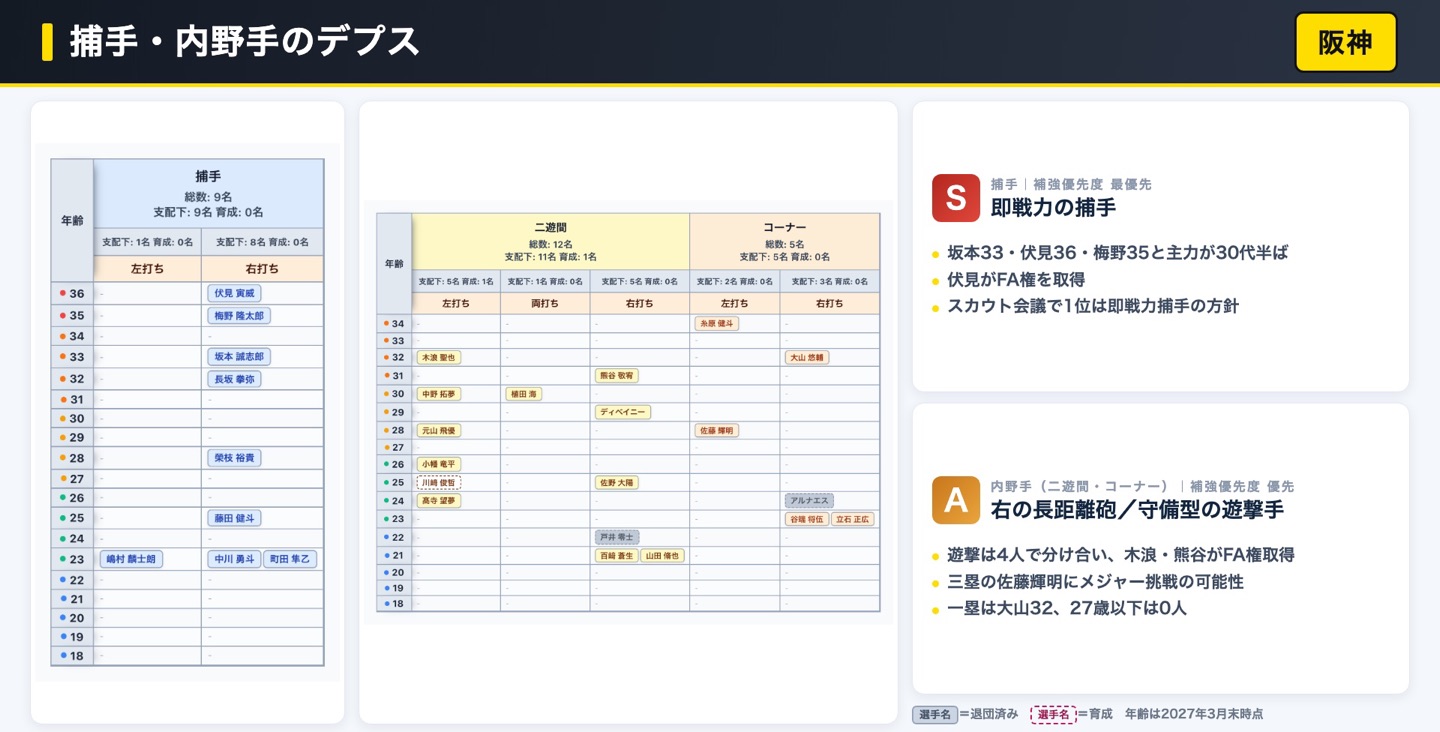Click bullet 伏見がFA権を取得
This screenshot has width=1440, height=732.
[1016, 280]
